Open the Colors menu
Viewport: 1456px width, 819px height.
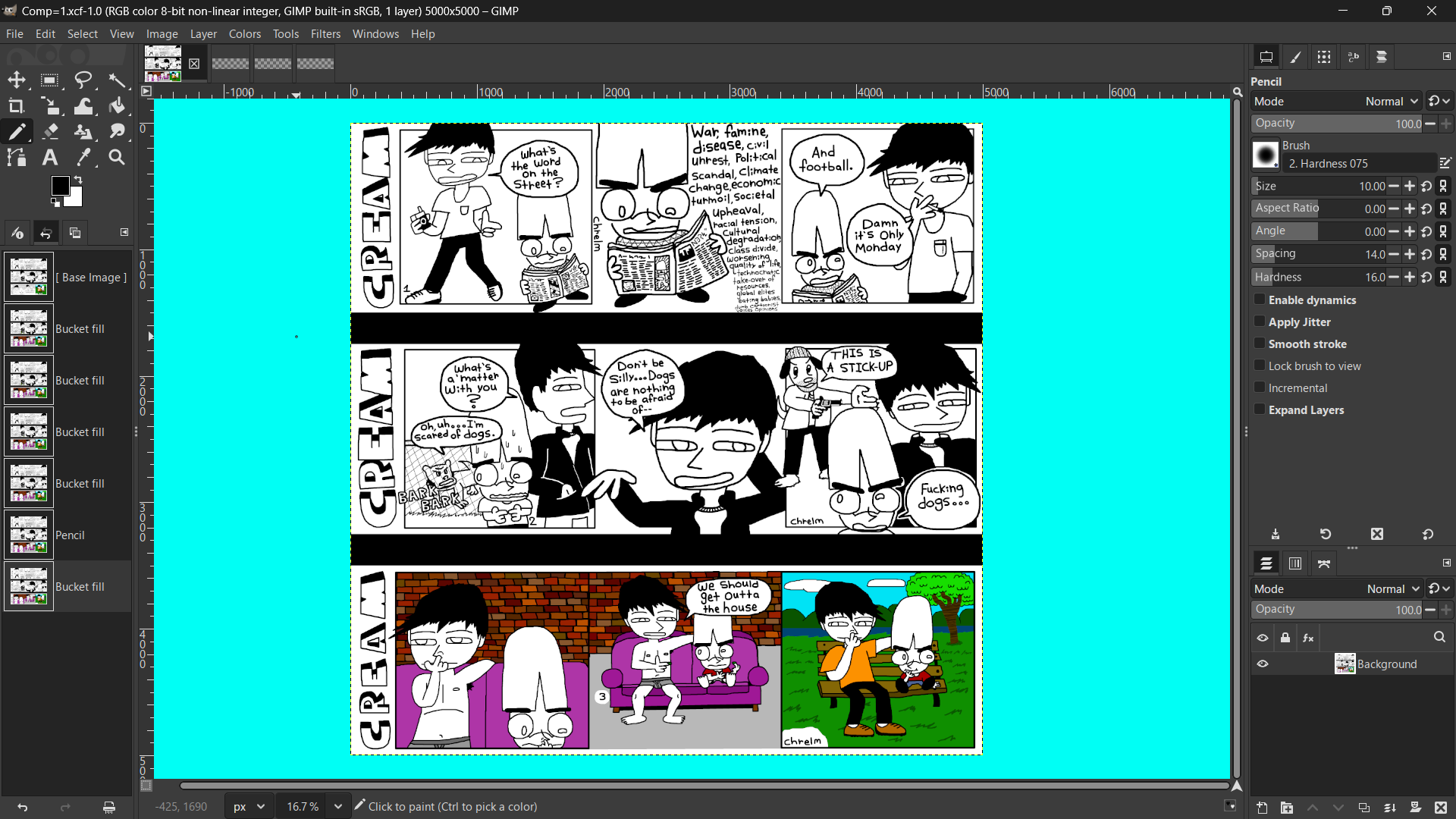(x=245, y=33)
